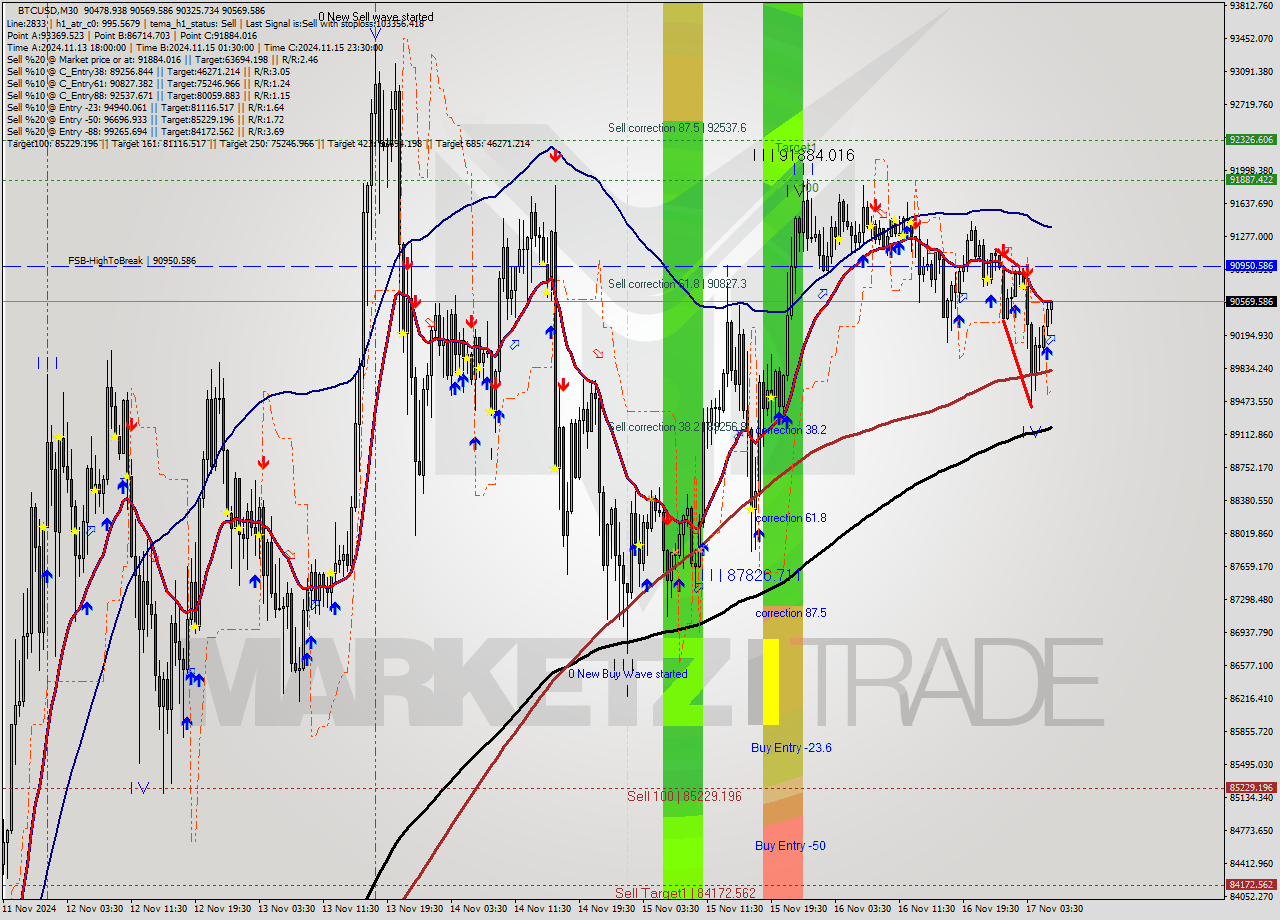Click the blue 'correction 38.2' label
The width and height of the screenshot is (1280, 920).
coord(791,429)
